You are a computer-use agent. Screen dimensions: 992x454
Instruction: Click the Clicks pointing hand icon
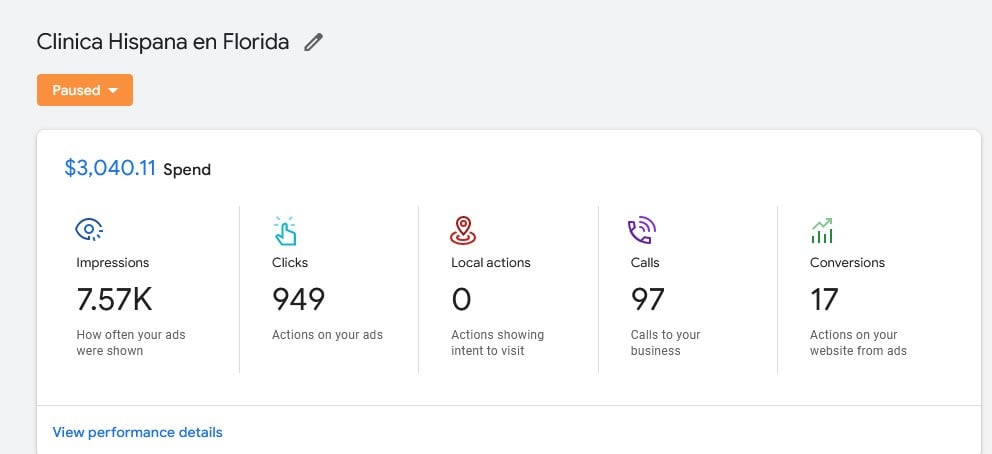pyautogui.click(x=285, y=231)
